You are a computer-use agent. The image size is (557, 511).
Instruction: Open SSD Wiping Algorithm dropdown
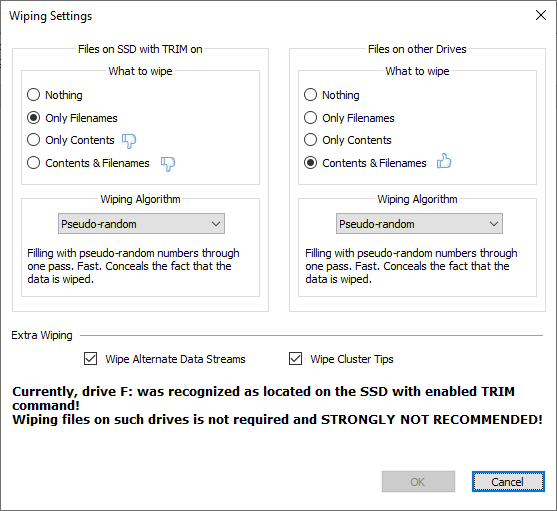pyautogui.click(x=141, y=224)
